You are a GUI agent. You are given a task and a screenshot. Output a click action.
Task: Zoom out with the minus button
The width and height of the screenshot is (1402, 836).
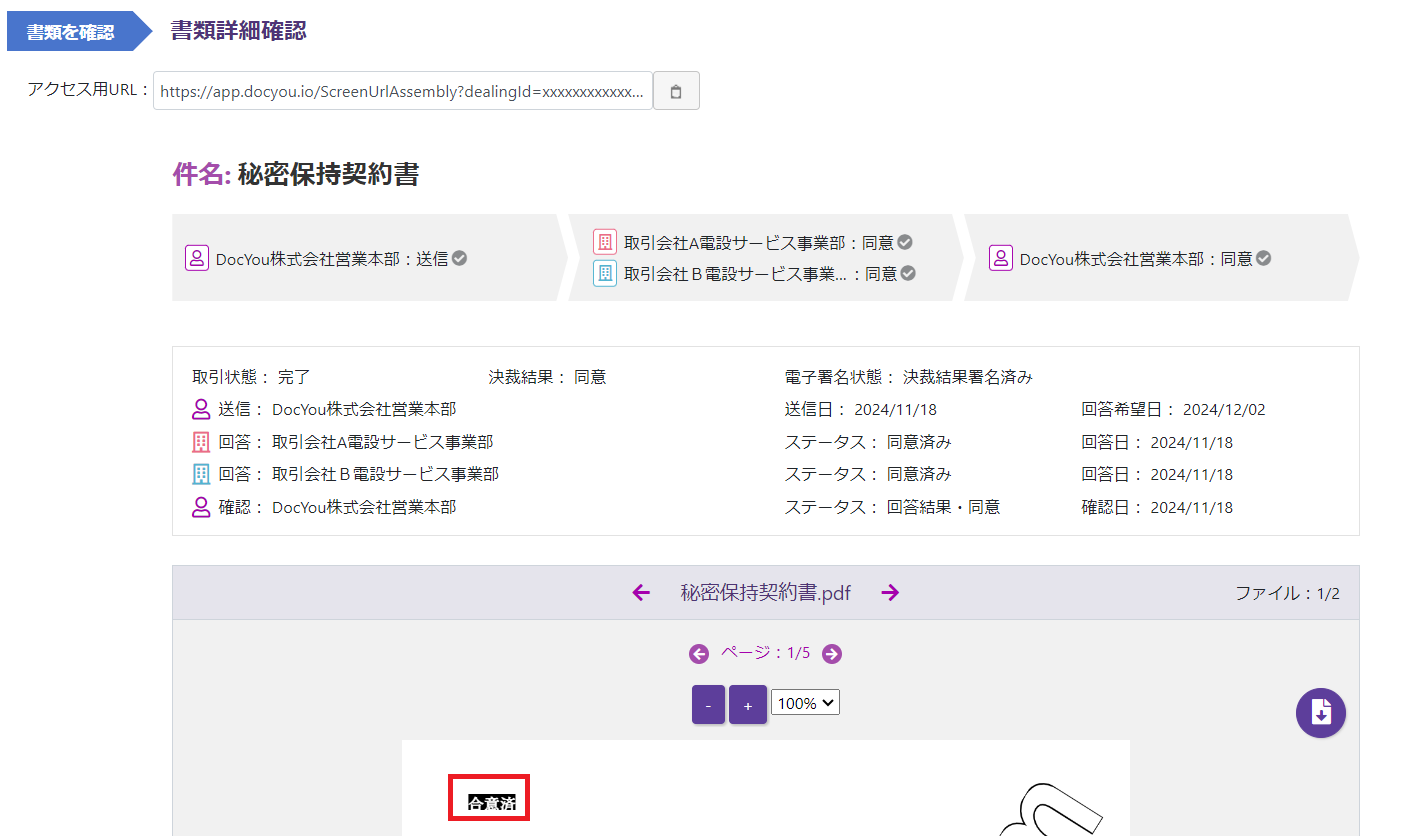click(708, 705)
